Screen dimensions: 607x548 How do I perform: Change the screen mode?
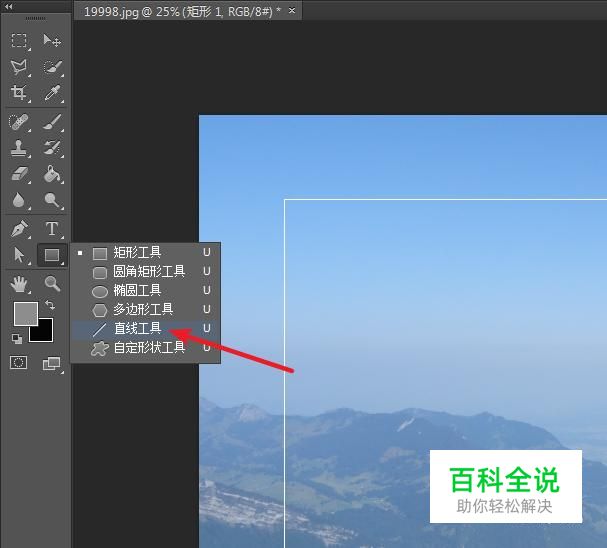coord(52,364)
